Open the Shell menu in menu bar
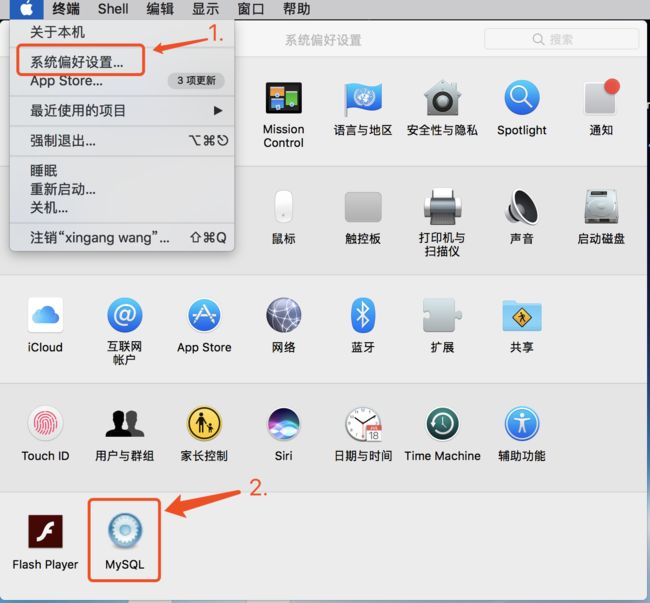The height and width of the screenshot is (603, 650). coord(113,9)
